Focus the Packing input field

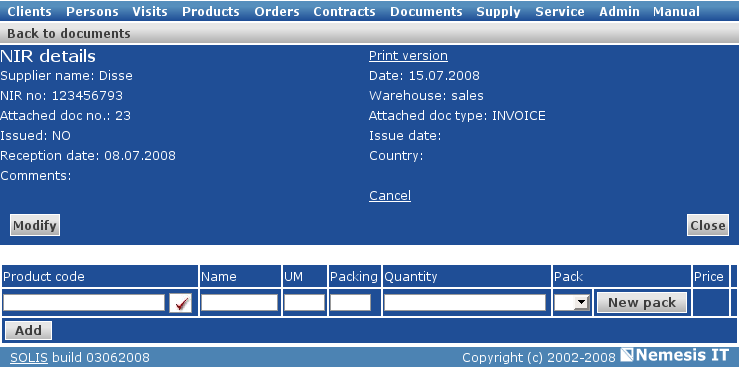click(350, 303)
